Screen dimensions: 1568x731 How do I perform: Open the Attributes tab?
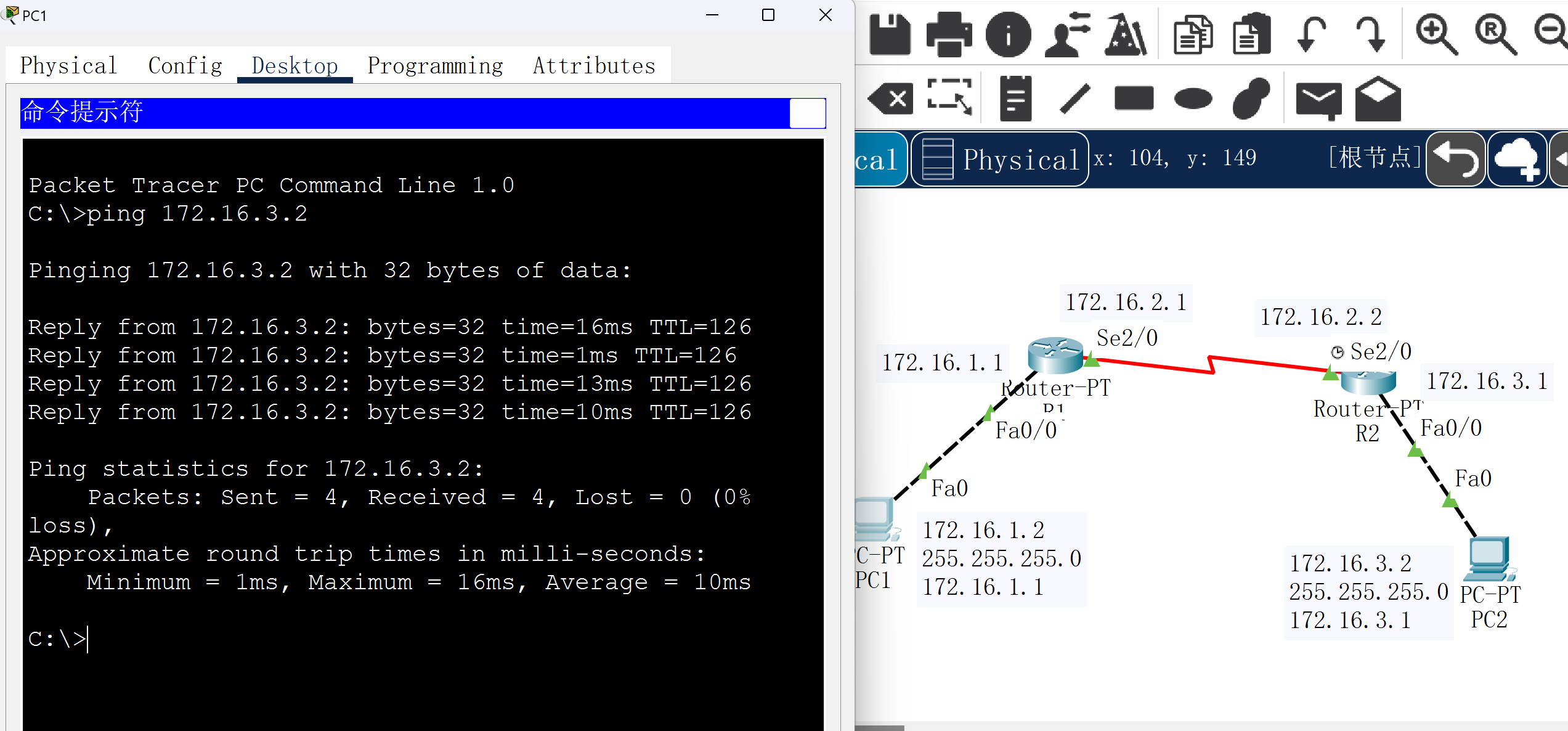click(594, 65)
